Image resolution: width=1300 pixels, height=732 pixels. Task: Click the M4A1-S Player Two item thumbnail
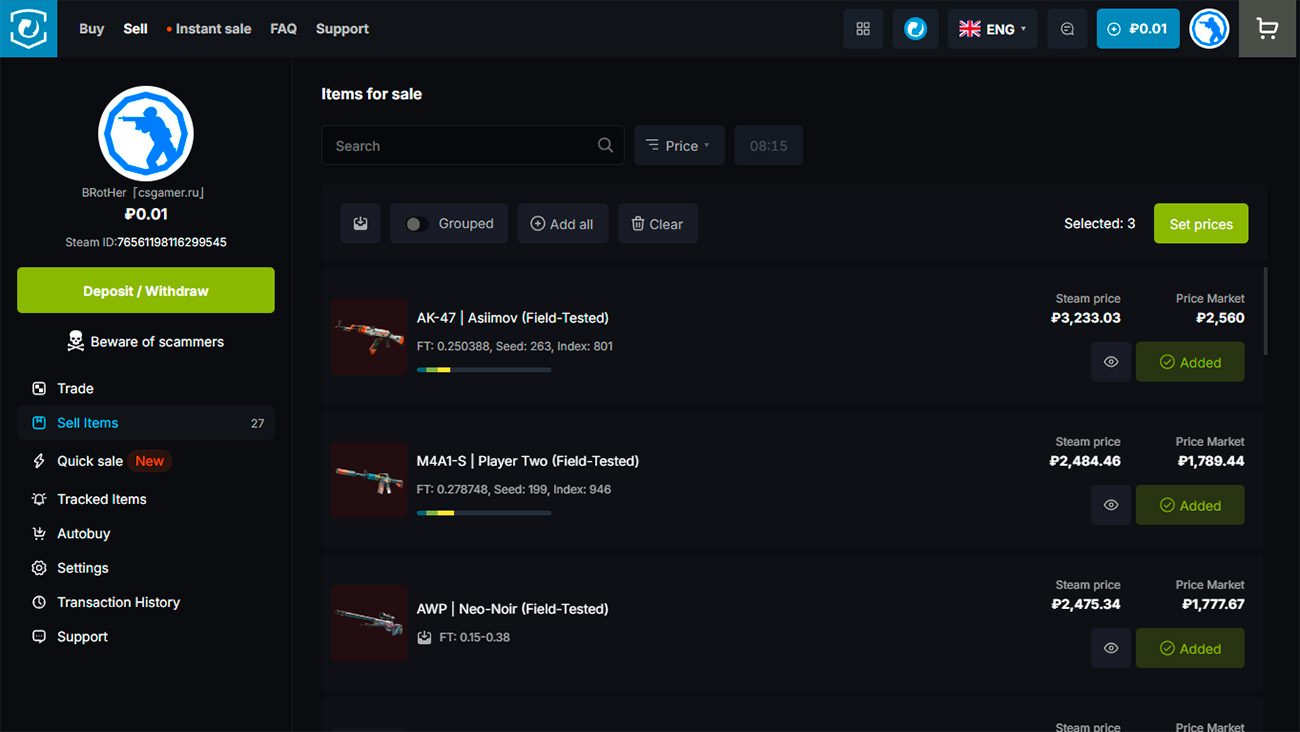tap(369, 480)
